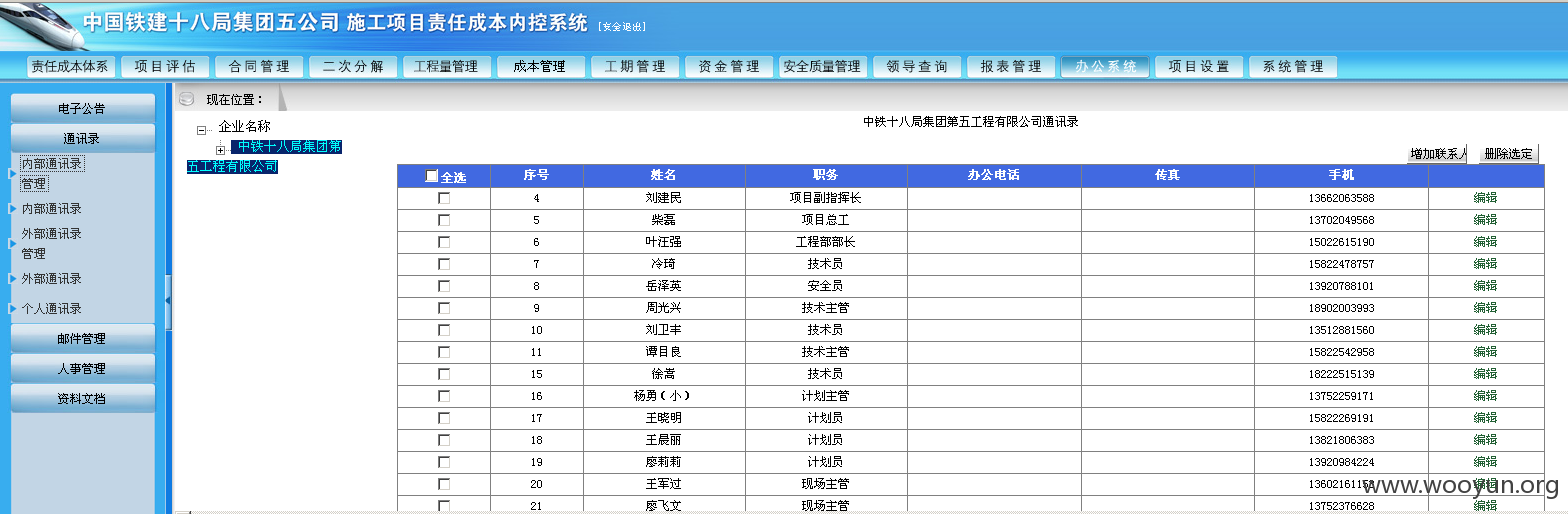
Task: Open the 工期管理 menu
Action: click(635, 66)
